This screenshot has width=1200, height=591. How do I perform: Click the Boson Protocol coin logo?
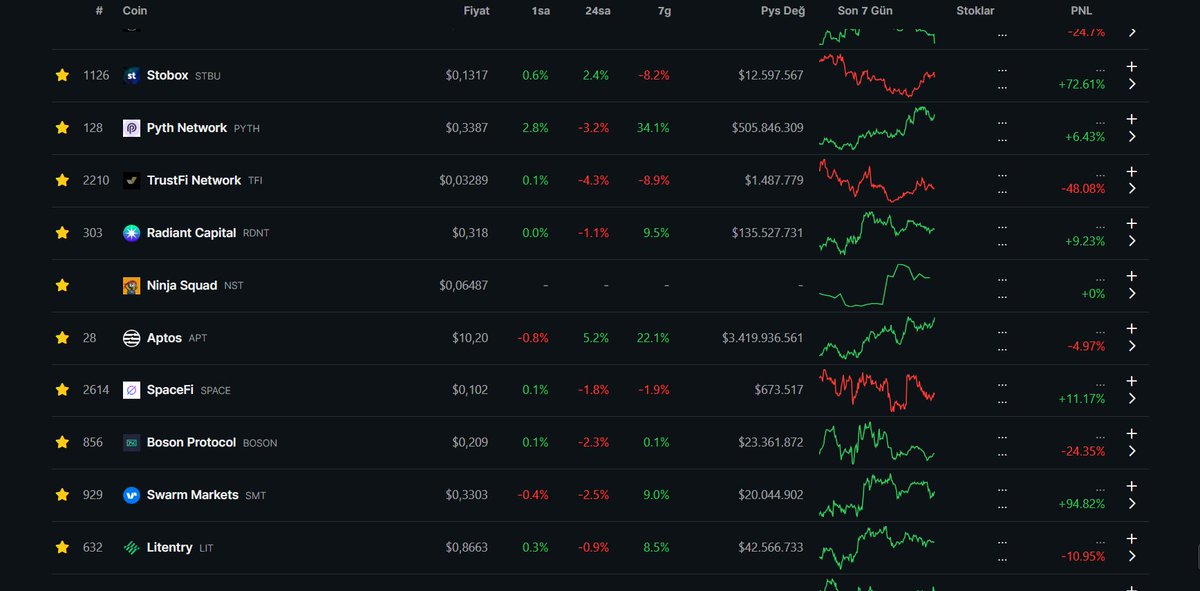pos(131,442)
